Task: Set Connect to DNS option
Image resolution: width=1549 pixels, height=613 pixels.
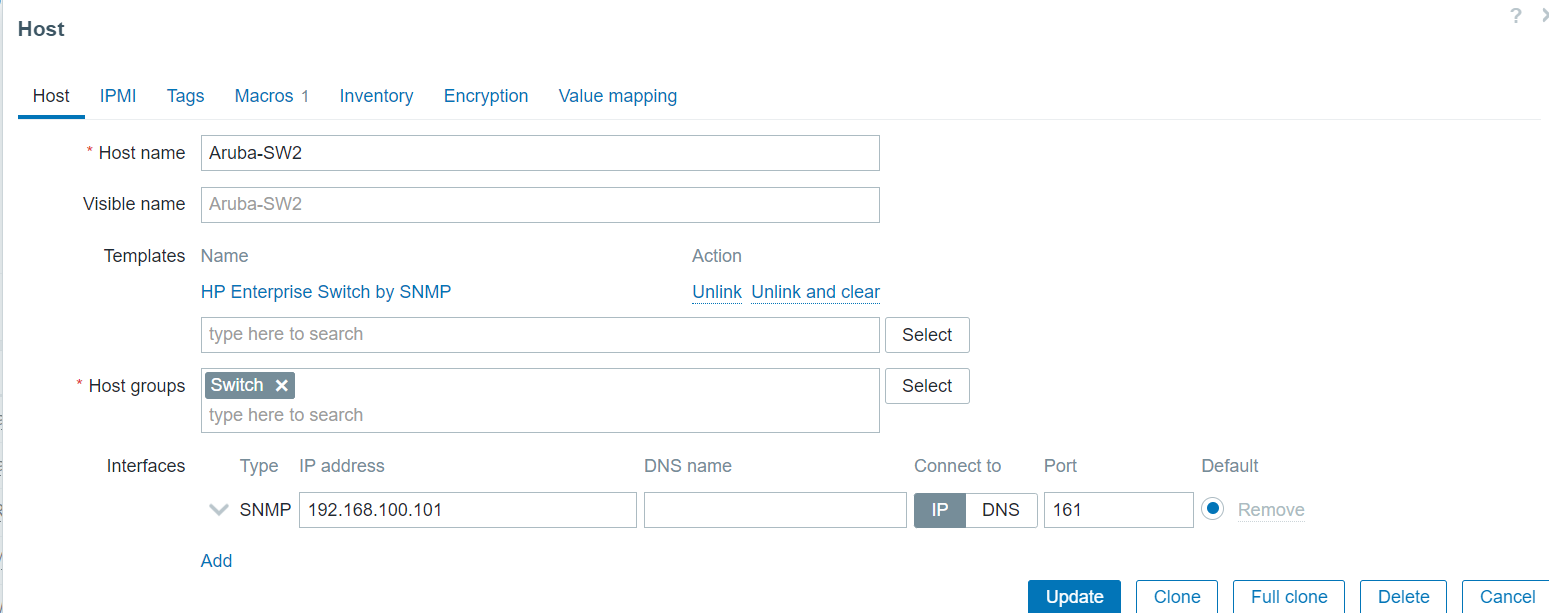Action: click(1001, 510)
